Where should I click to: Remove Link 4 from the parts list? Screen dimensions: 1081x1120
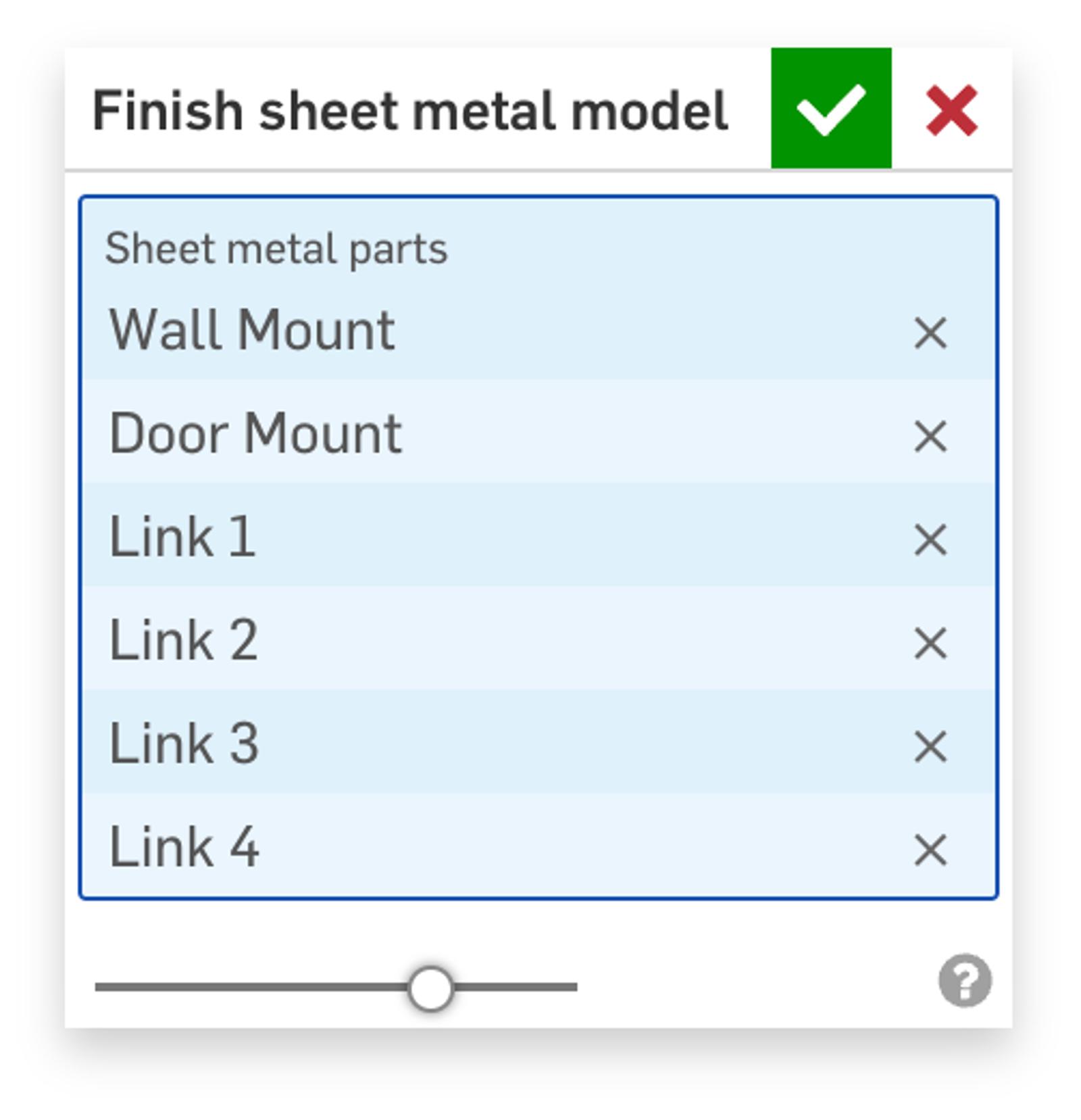tap(930, 849)
